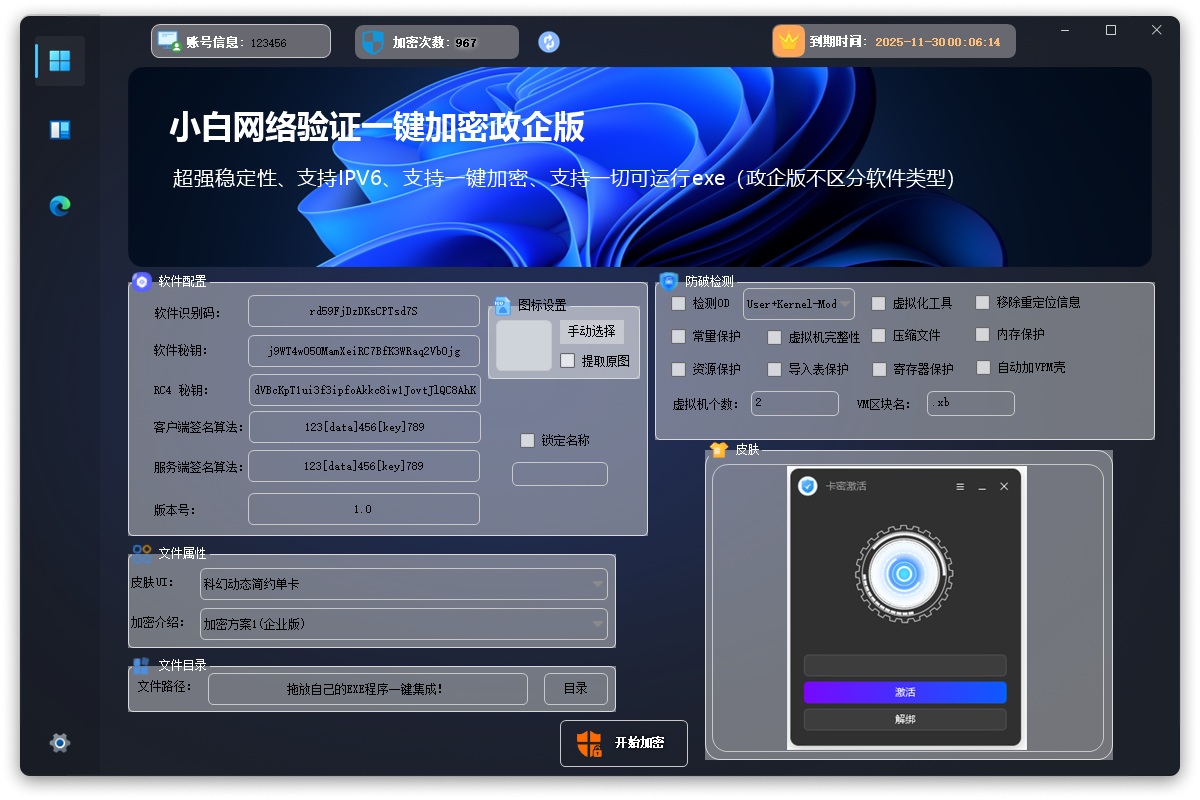1200x800 pixels.
Task: Click the 开始加密 button
Action: (x=623, y=743)
